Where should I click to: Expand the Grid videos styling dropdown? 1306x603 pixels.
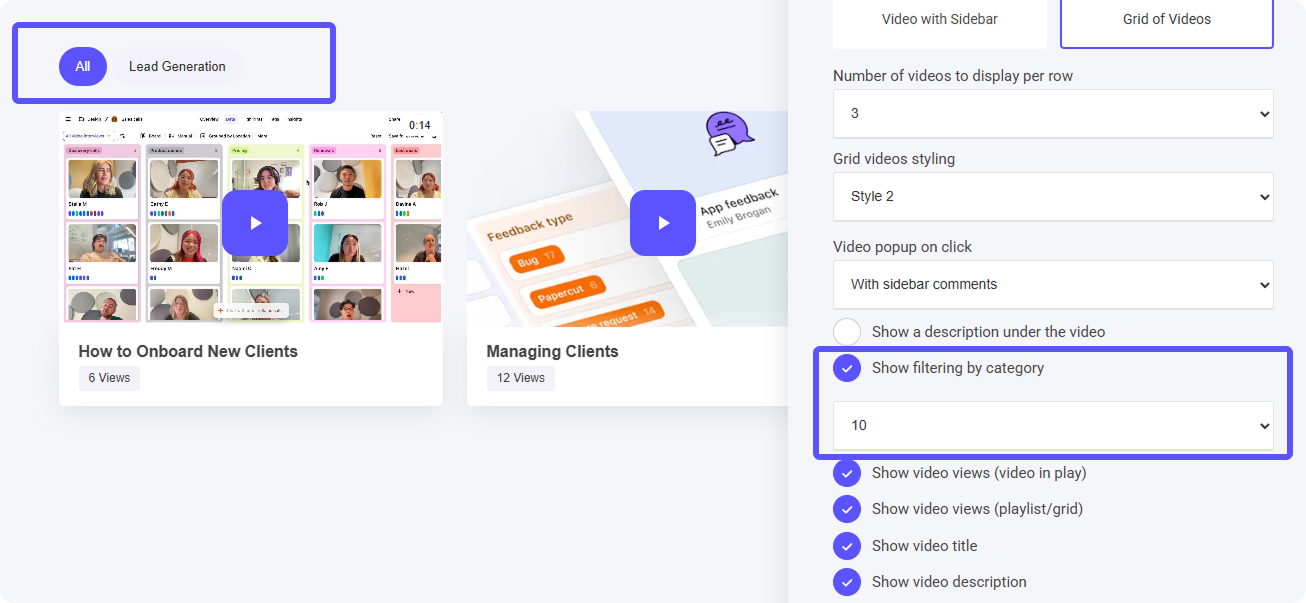[x=1052, y=197]
